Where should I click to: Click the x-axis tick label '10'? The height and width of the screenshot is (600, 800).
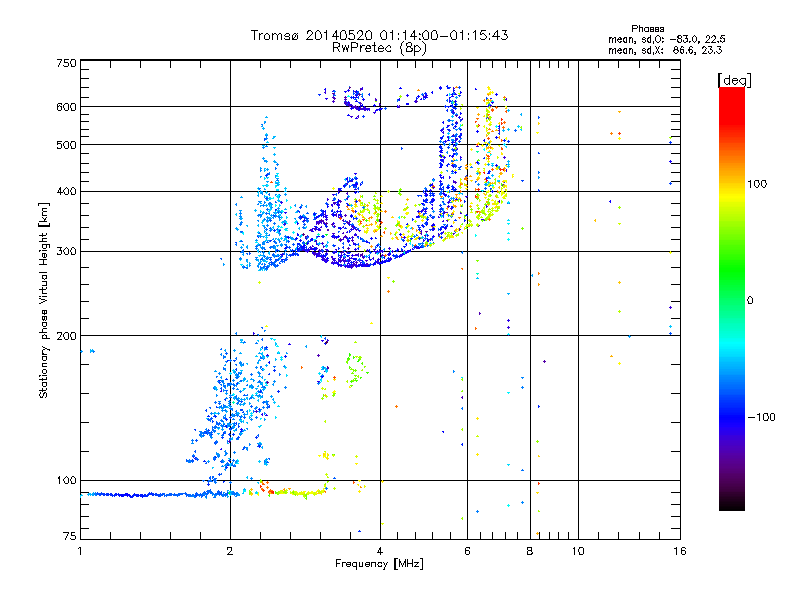coord(578,551)
